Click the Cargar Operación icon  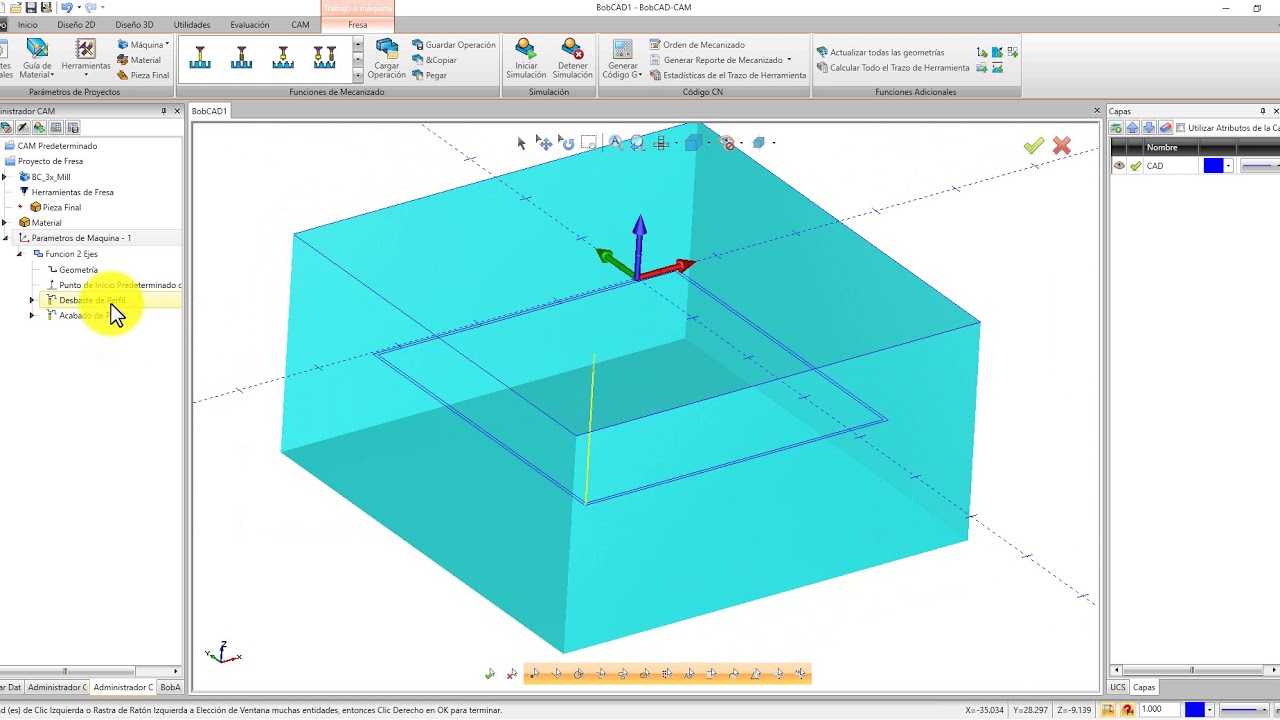click(x=387, y=49)
